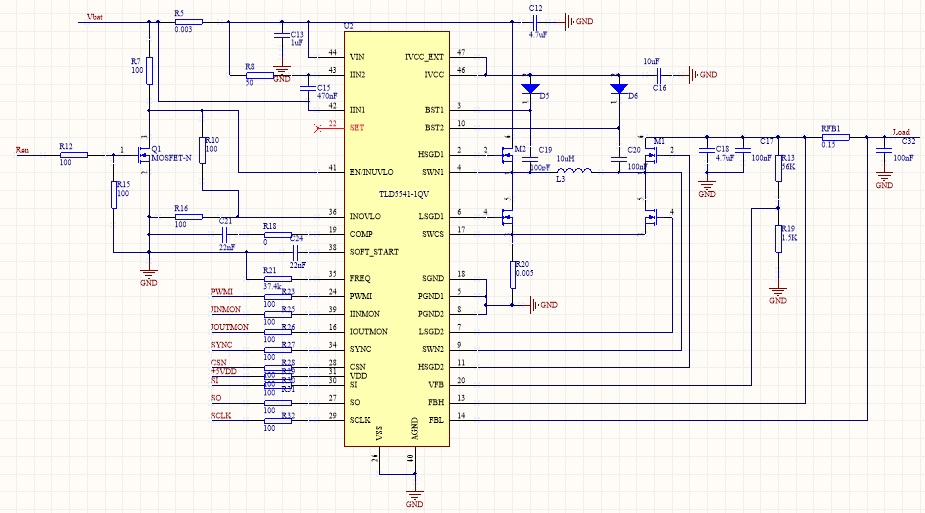Select the R18 zero-ohm resistor

tap(277, 235)
